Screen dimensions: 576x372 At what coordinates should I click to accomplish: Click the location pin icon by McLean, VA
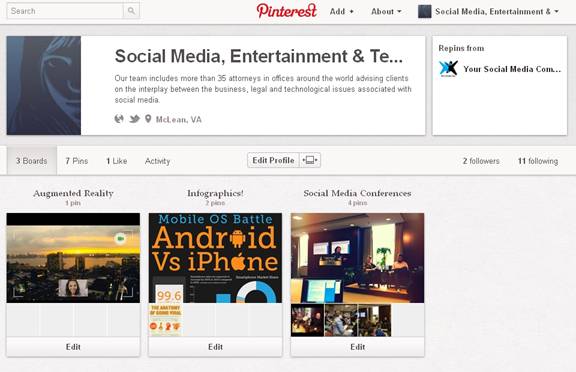click(148, 119)
